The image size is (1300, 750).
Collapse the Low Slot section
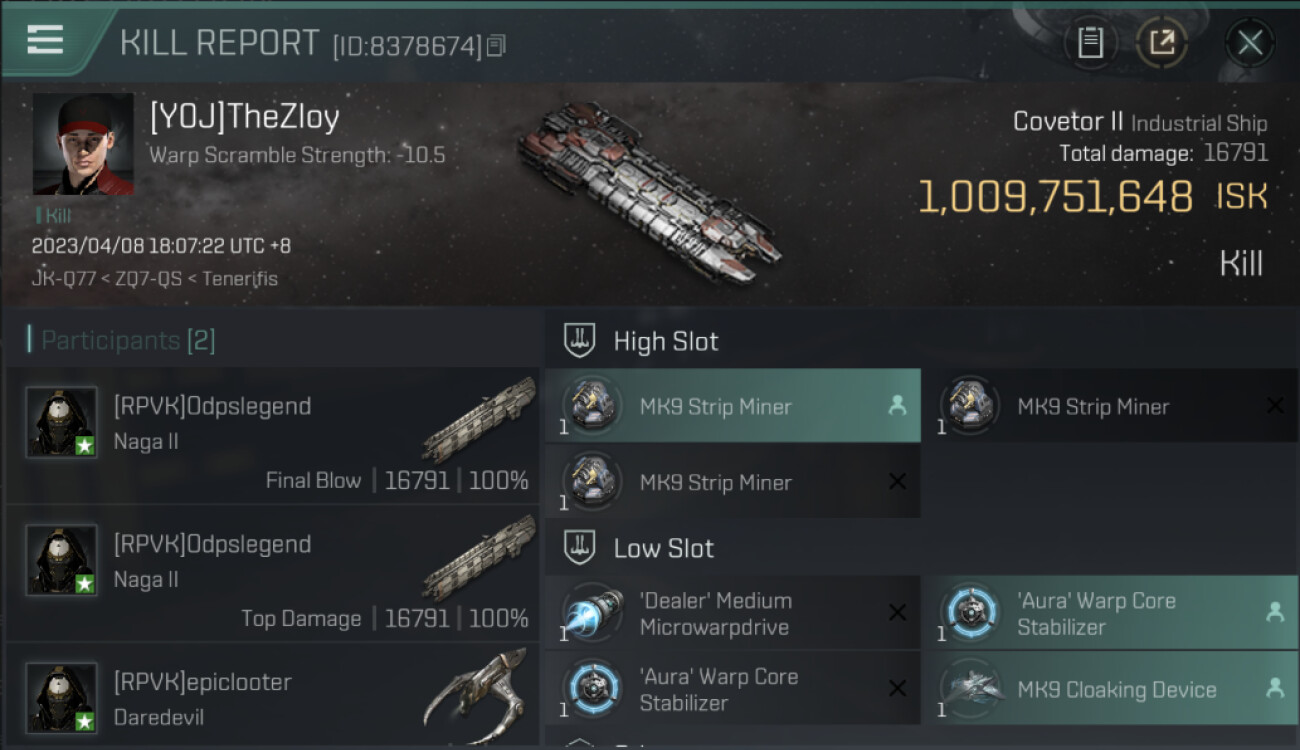point(580,548)
